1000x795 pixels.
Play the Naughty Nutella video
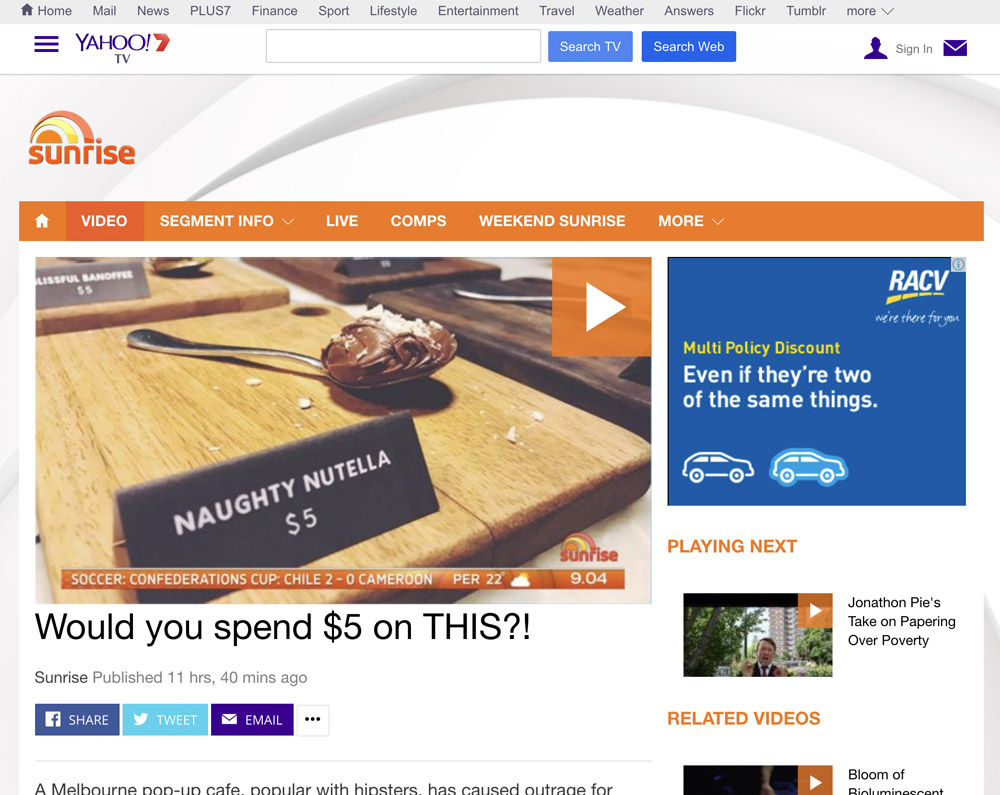tap(601, 307)
